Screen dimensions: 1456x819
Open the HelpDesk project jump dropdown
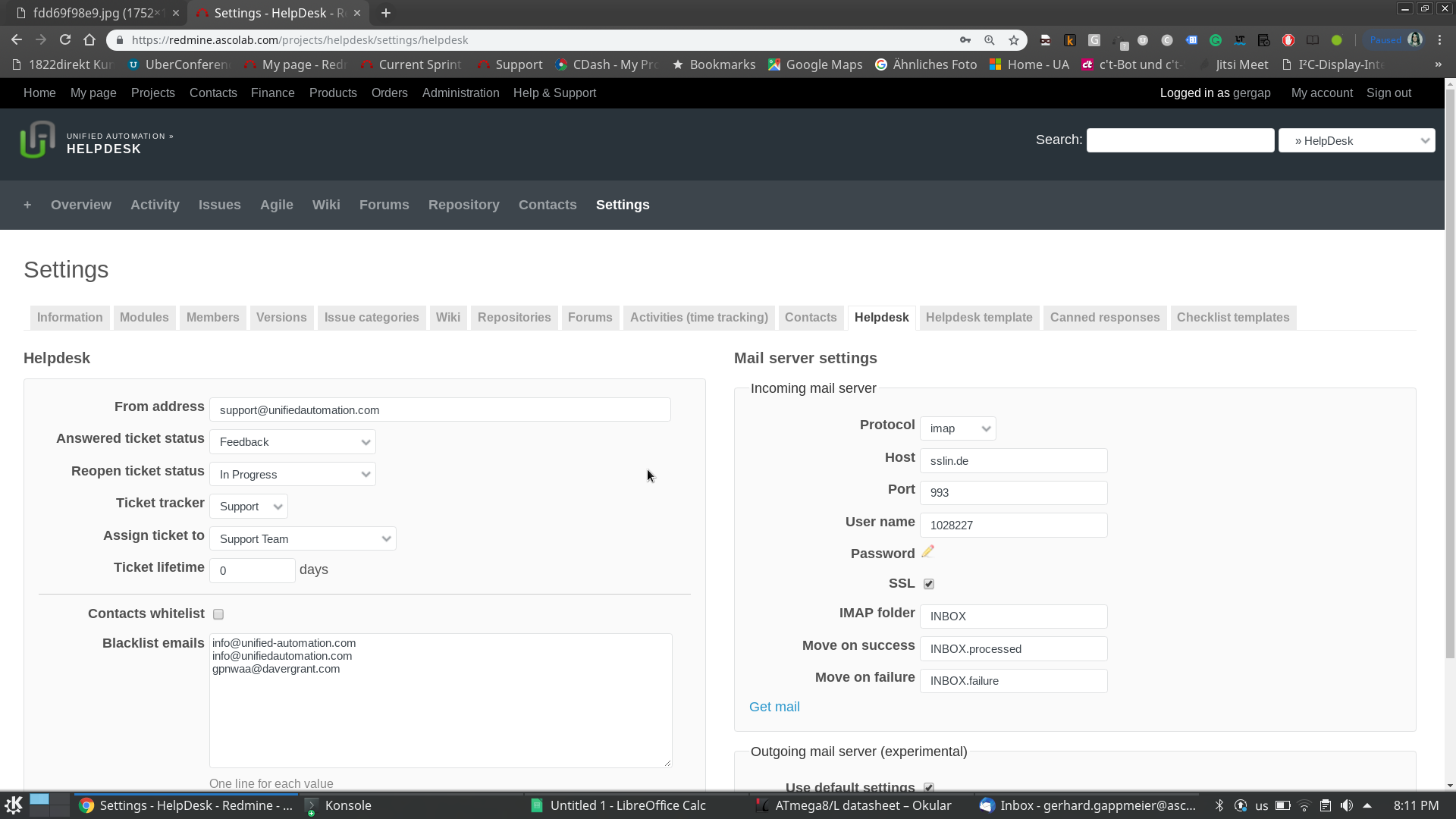pos(1357,140)
